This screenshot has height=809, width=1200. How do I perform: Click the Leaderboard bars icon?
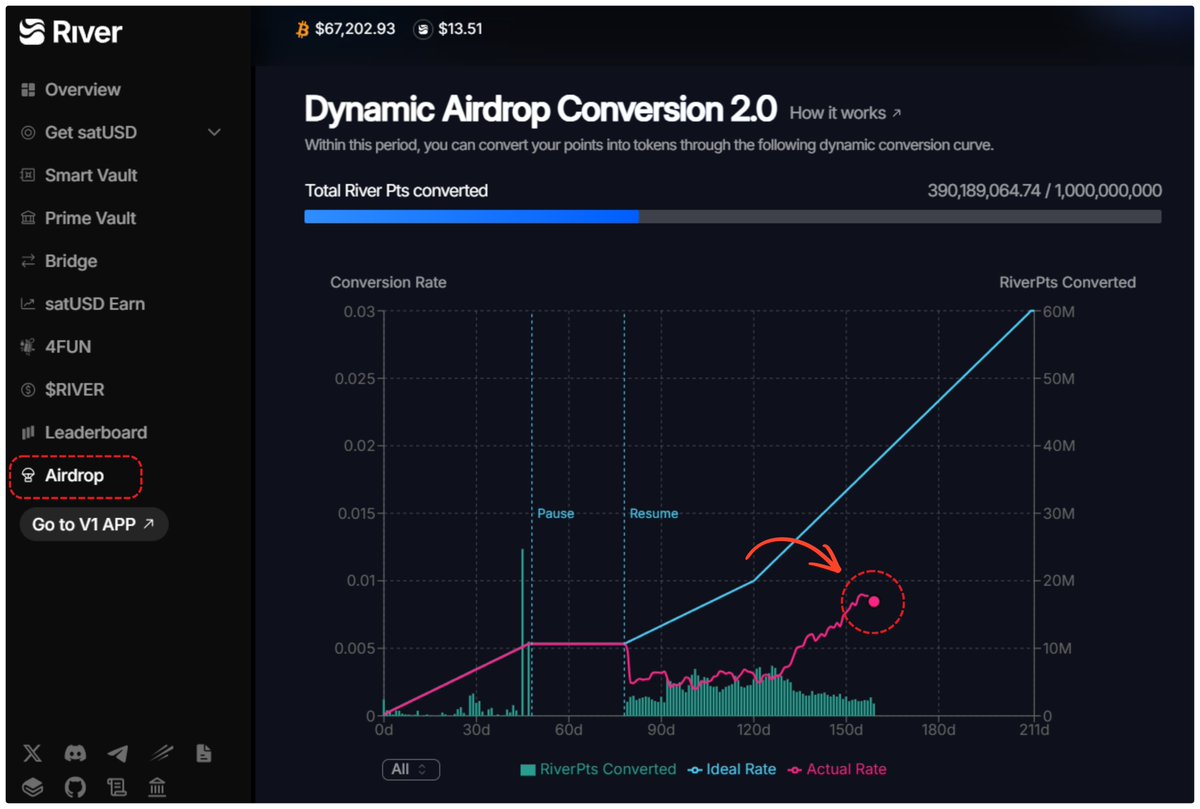point(28,433)
